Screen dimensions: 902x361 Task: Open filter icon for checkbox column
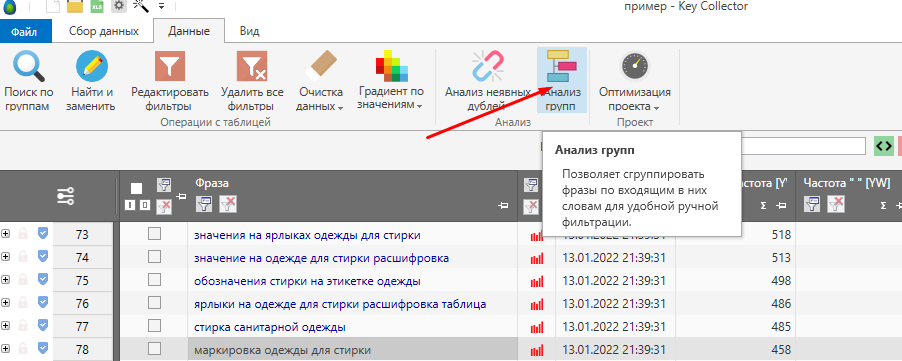pyautogui.click(x=164, y=185)
